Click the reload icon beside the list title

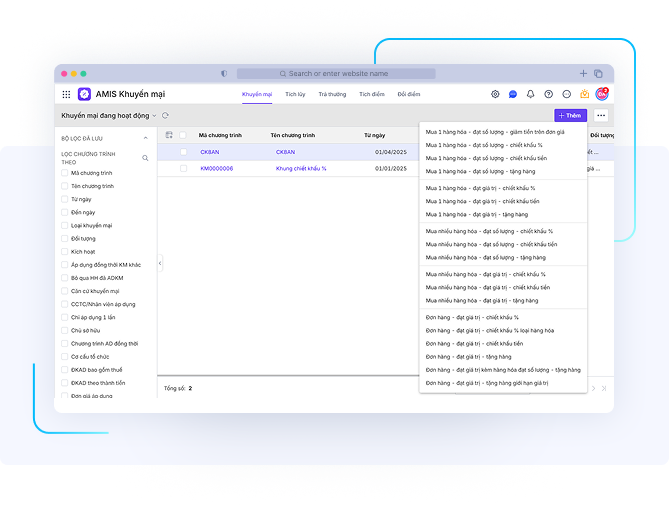click(x=165, y=116)
